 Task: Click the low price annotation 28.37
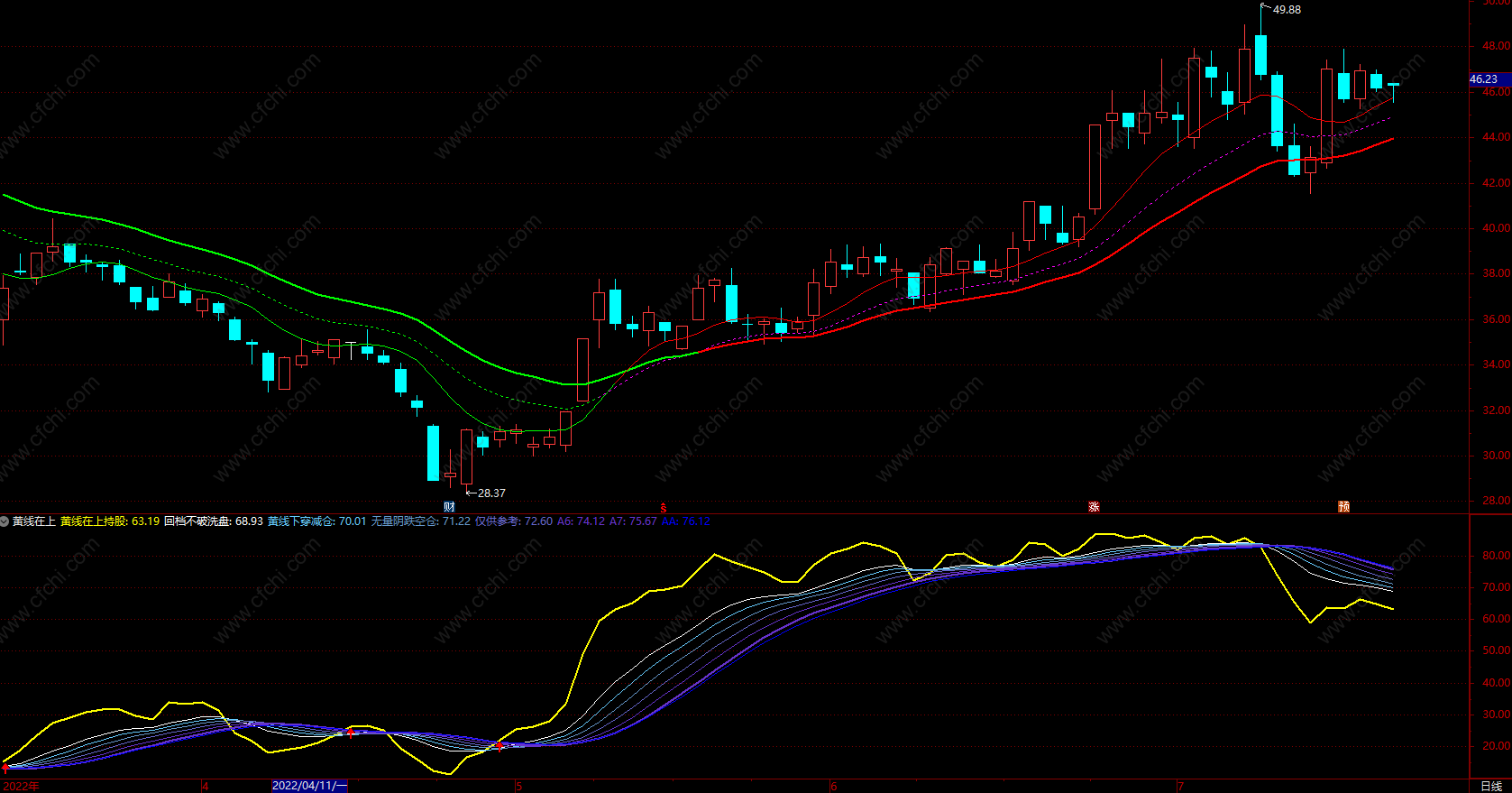pos(491,493)
